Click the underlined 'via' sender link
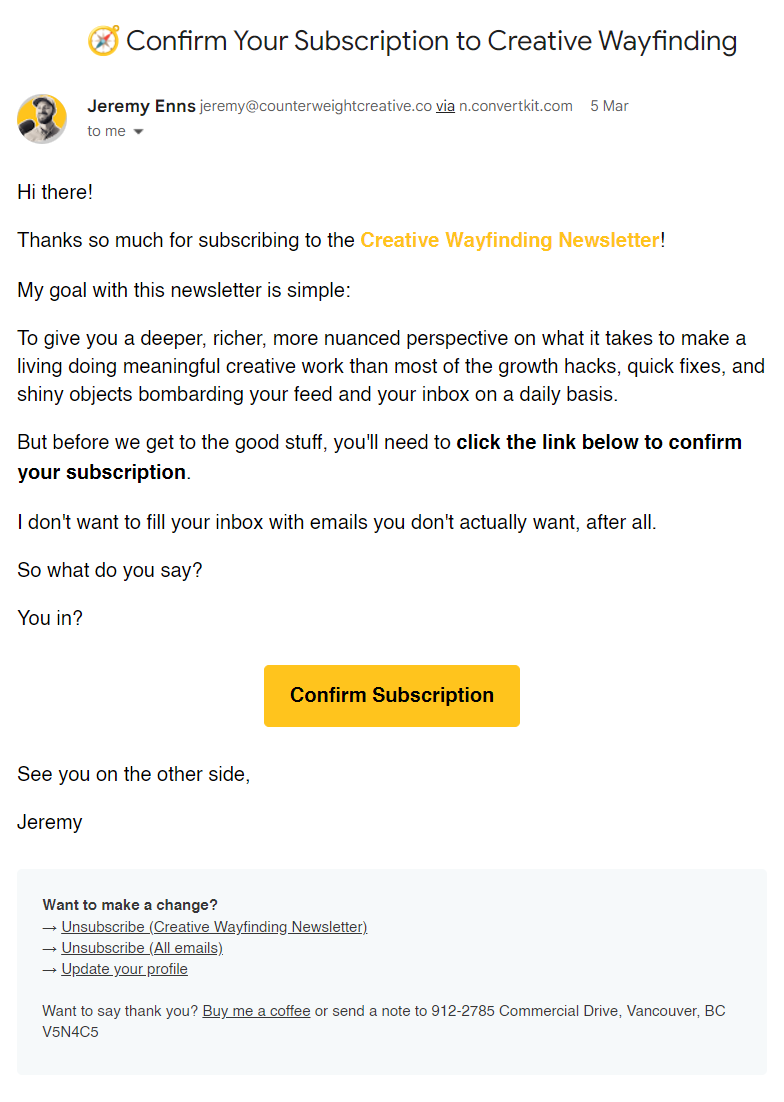Screen dimensions: 784x1102 [x=445, y=106]
